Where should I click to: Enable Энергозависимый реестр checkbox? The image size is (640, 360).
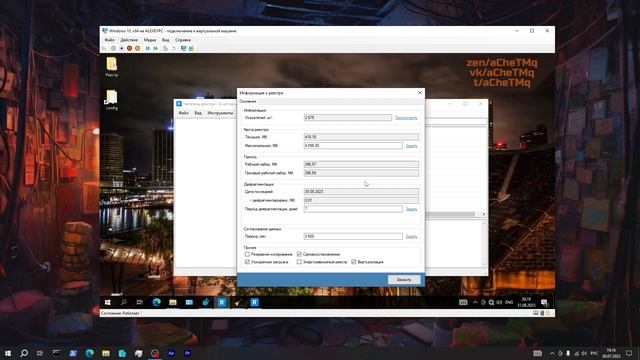[299, 262]
